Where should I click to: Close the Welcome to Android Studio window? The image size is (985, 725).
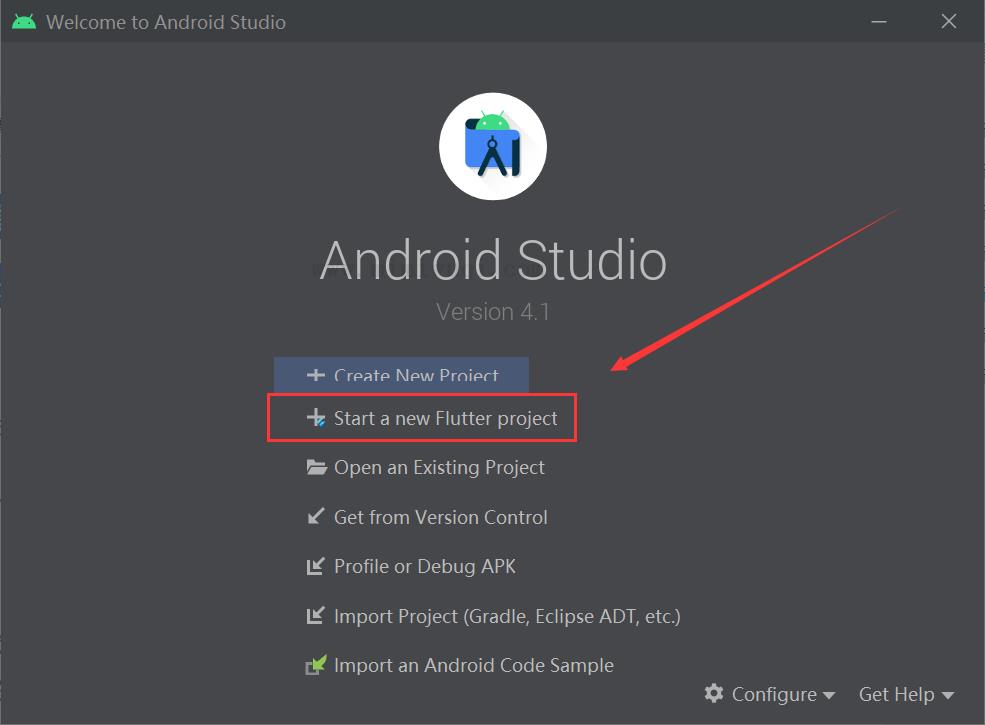[x=949, y=21]
